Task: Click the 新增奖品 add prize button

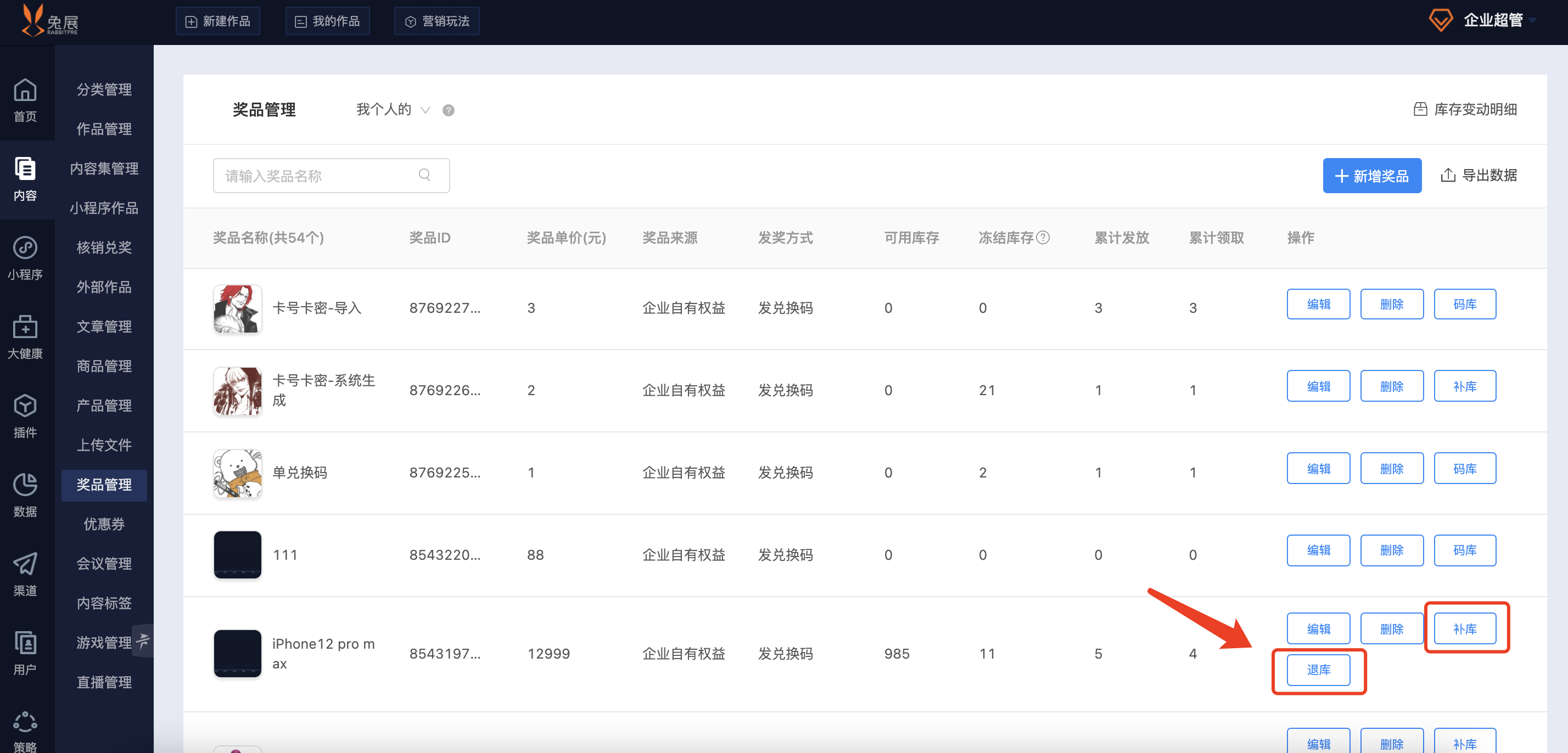Action: coord(1371,176)
